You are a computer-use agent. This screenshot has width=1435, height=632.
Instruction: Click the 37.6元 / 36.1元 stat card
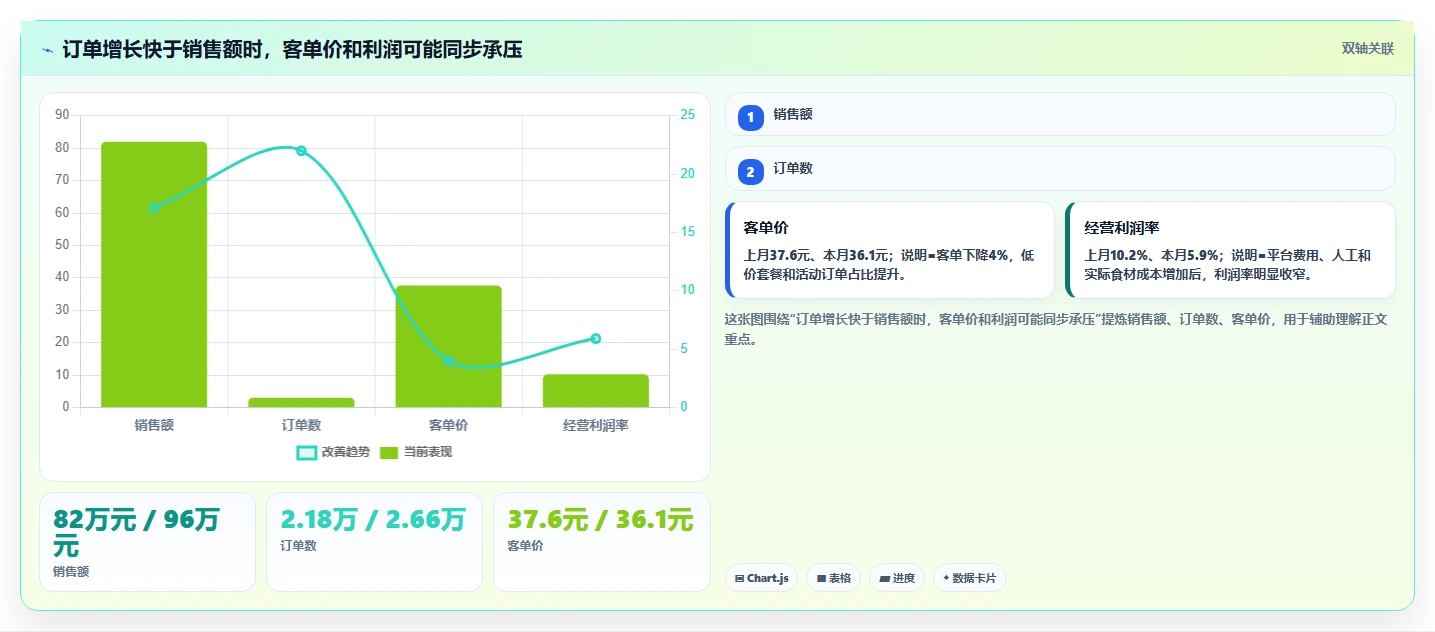click(601, 542)
